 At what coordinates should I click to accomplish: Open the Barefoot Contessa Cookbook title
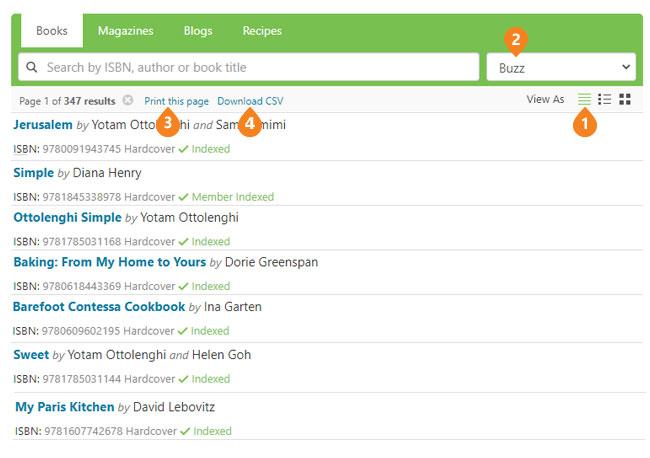click(99, 307)
